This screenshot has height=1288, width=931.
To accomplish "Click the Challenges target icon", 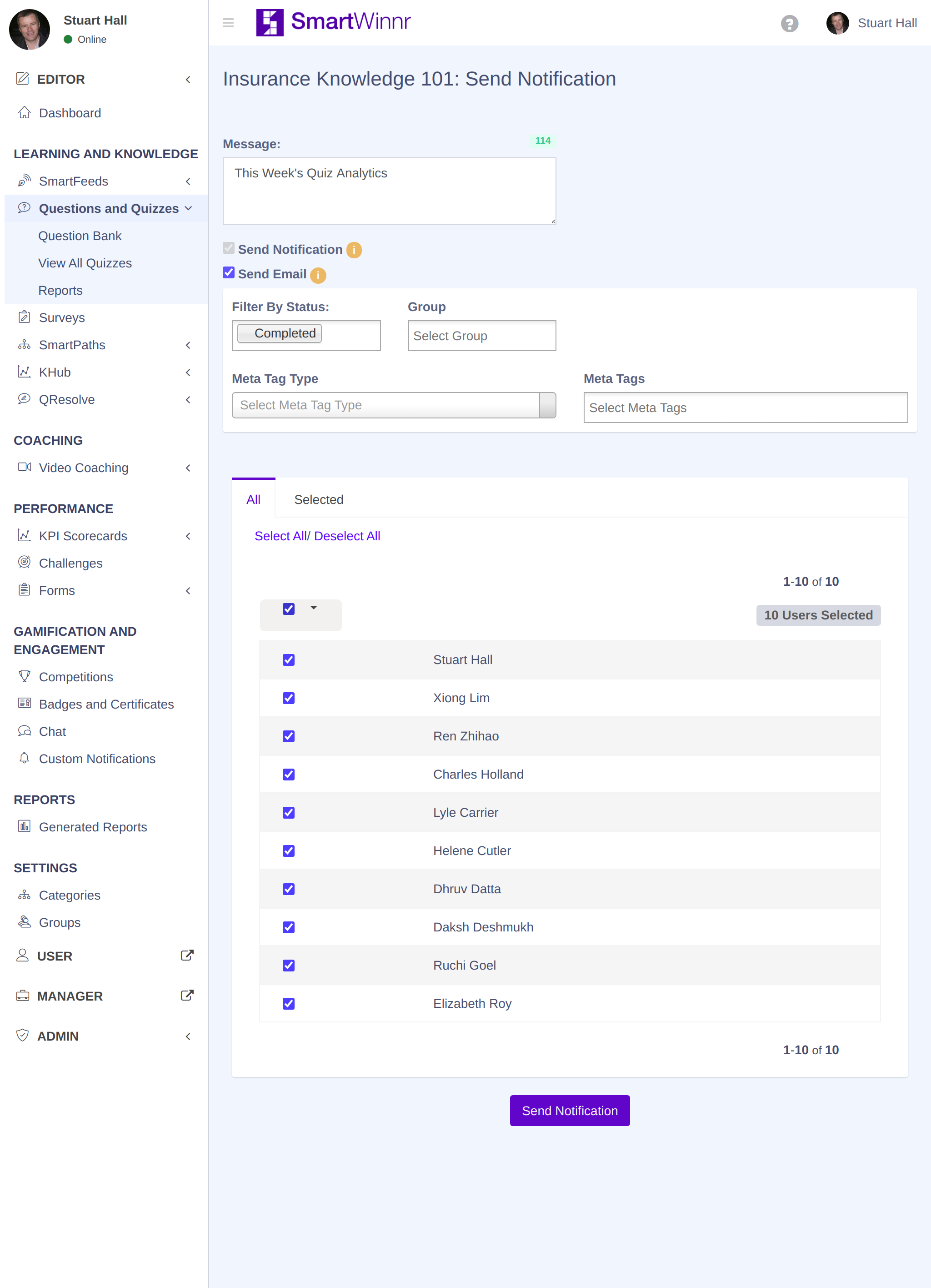I will click(25, 562).
